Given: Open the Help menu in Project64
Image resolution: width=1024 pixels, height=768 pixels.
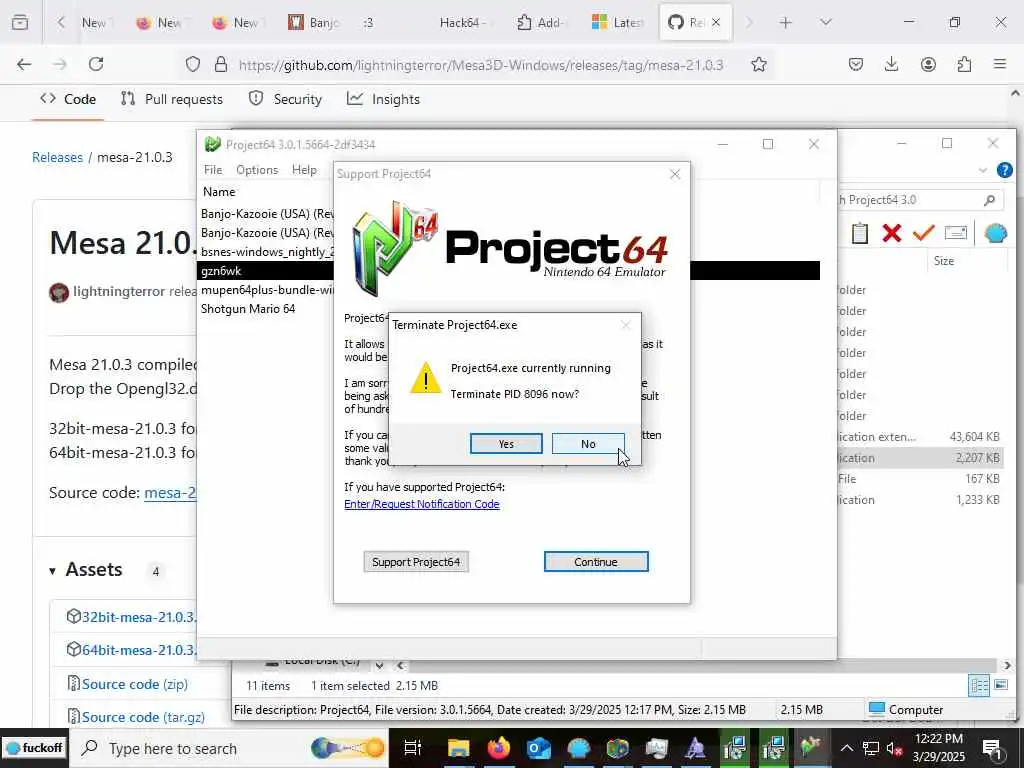Looking at the screenshot, I should (304, 170).
